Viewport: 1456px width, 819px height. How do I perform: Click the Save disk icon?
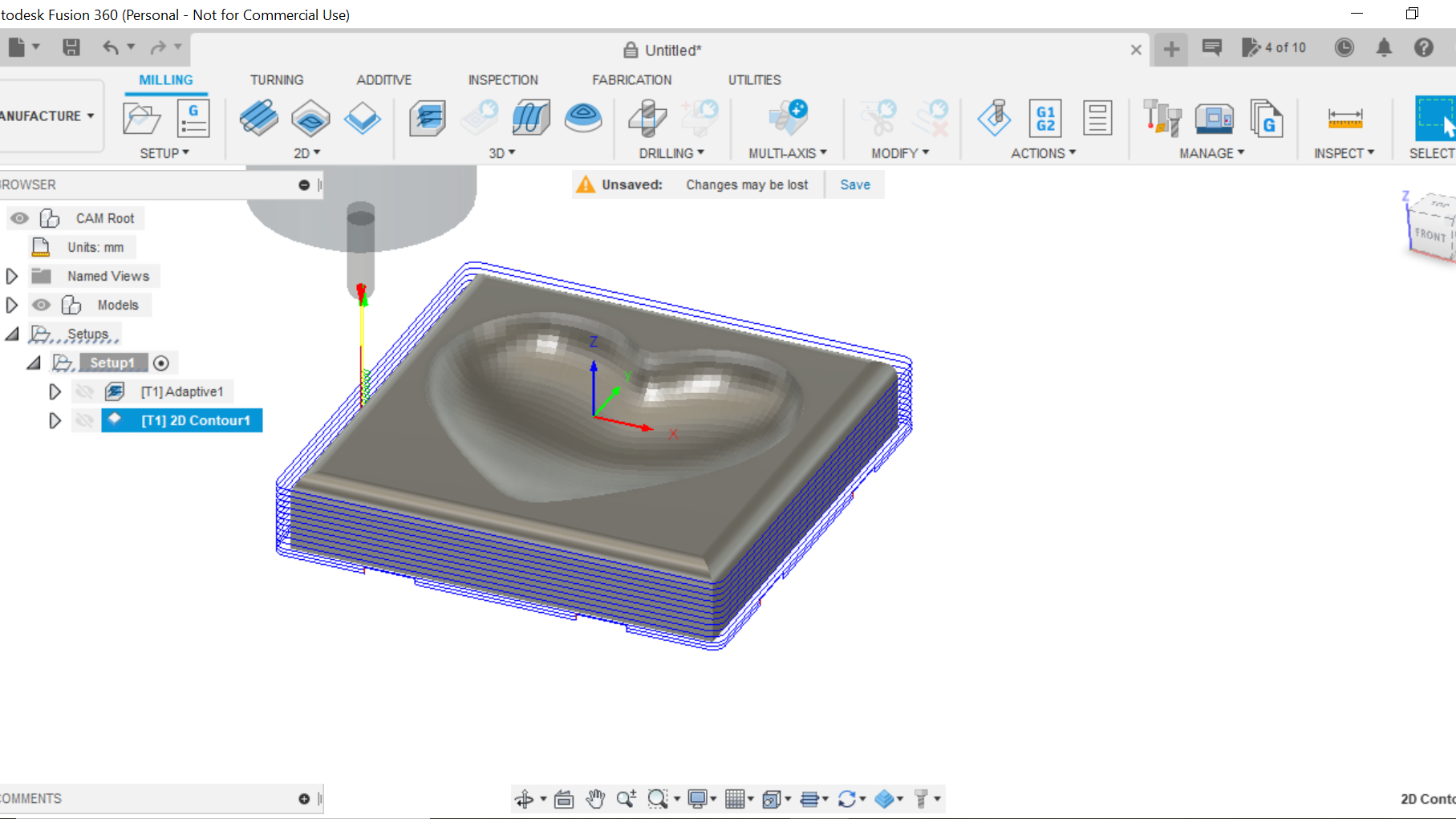pyautogui.click(x=71, y=47)
